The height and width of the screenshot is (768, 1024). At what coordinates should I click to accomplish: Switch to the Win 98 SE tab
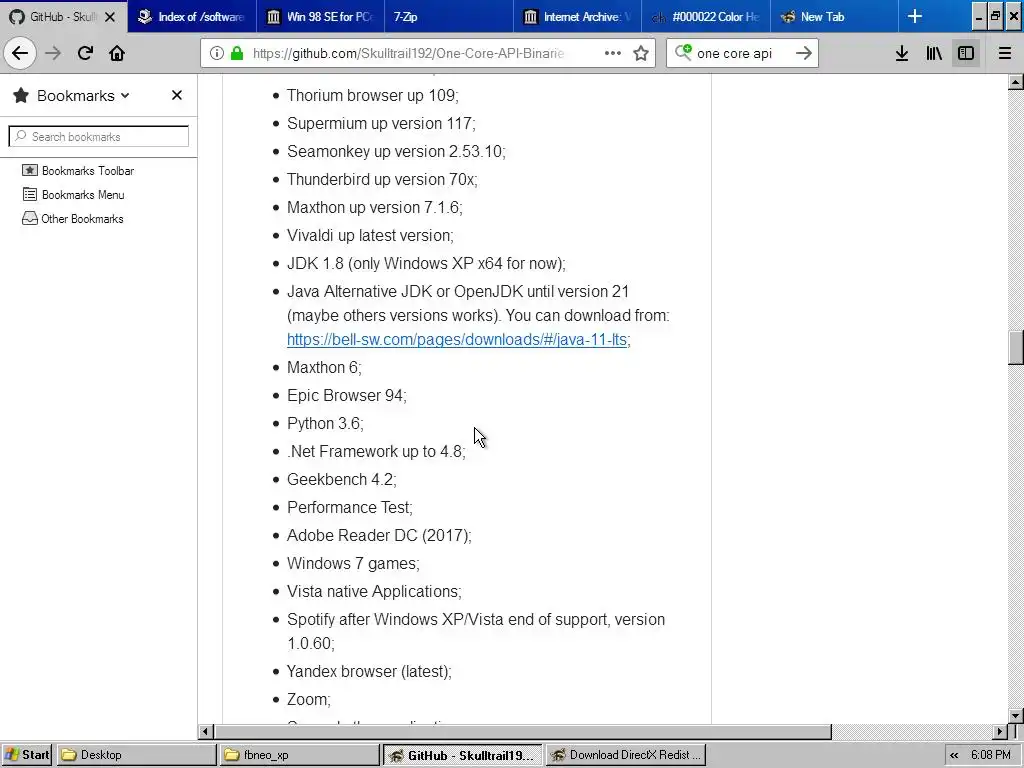pos(320,16)
